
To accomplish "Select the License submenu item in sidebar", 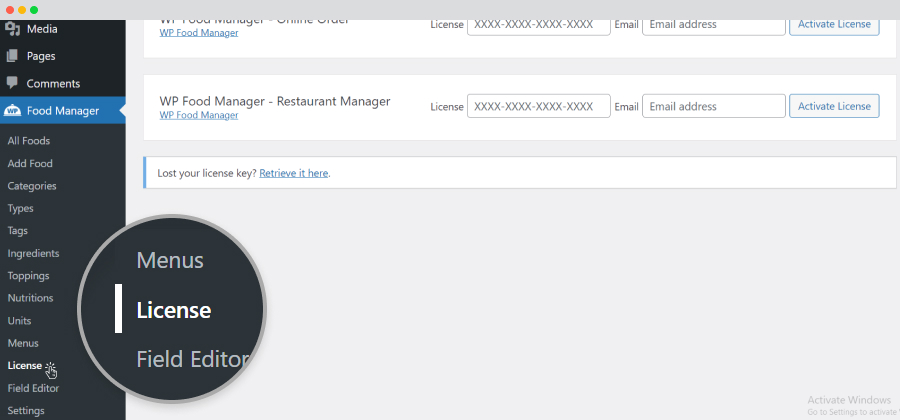I will click(25, 365).
